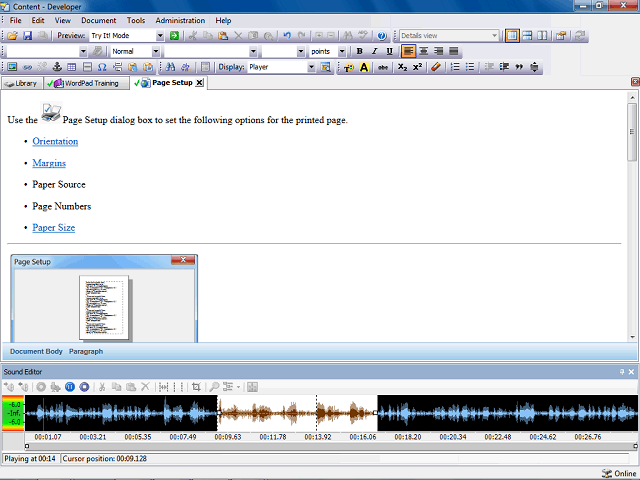Open the Document menu
640x480 pixels.
click(98, 20)
